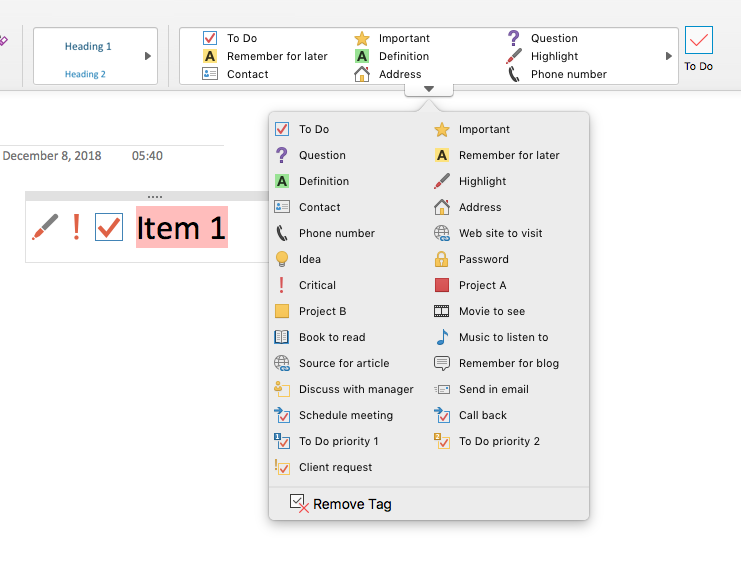Click the highlight pen tag on Item 1
The image size is (741, 562).
point(45,227)
